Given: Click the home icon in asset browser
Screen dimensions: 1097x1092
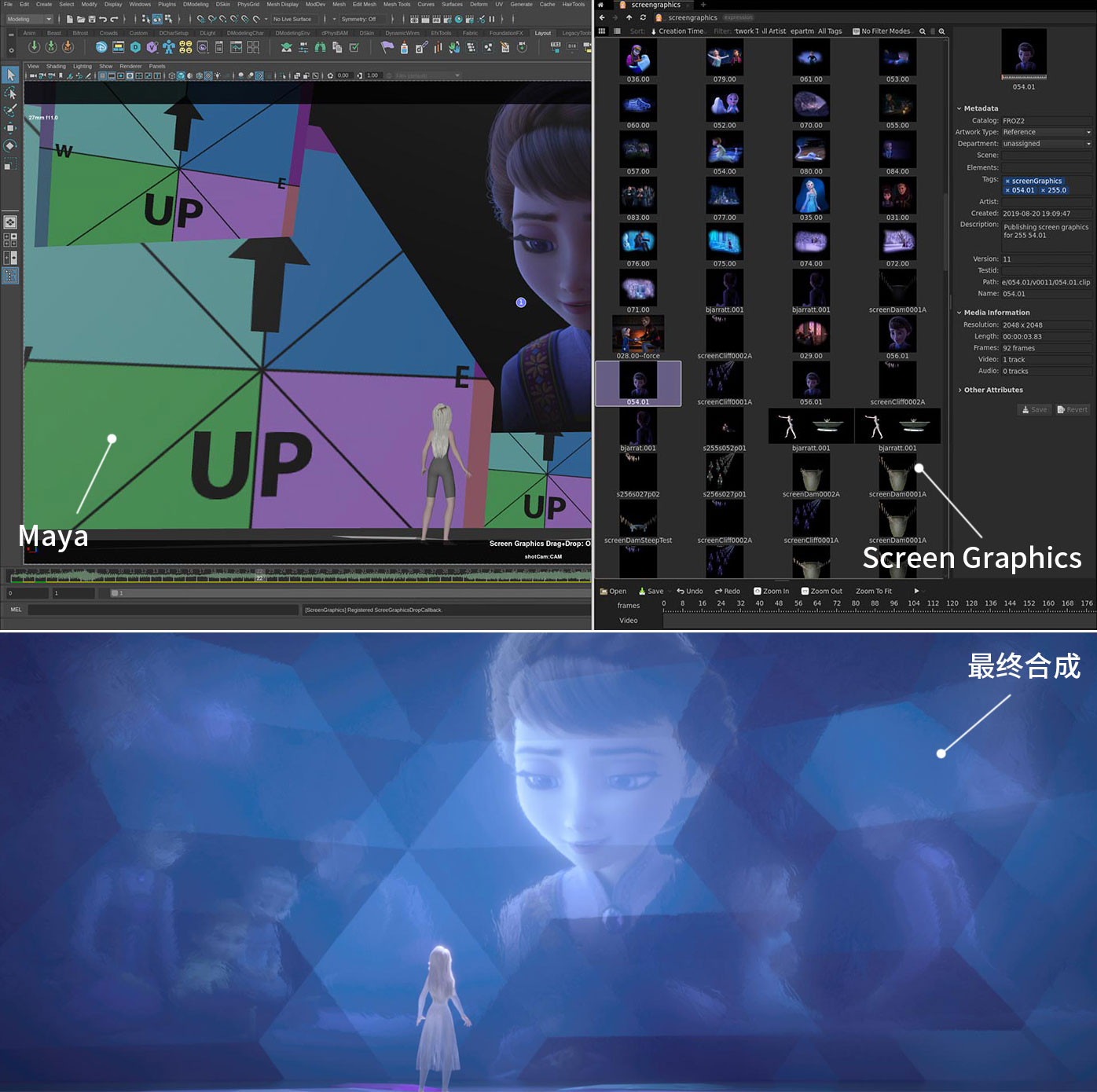Looking at the screenshot, I should [600, 5].
